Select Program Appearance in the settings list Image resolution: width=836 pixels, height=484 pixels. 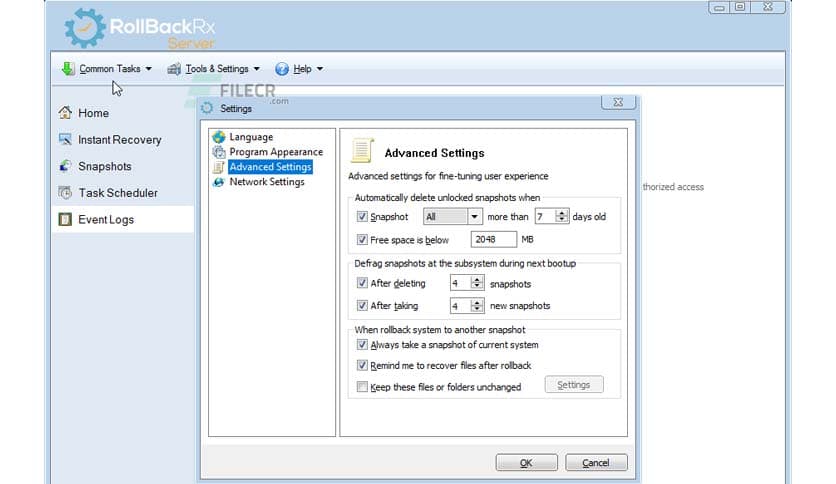pyautogui.click(x=276, y=152)
